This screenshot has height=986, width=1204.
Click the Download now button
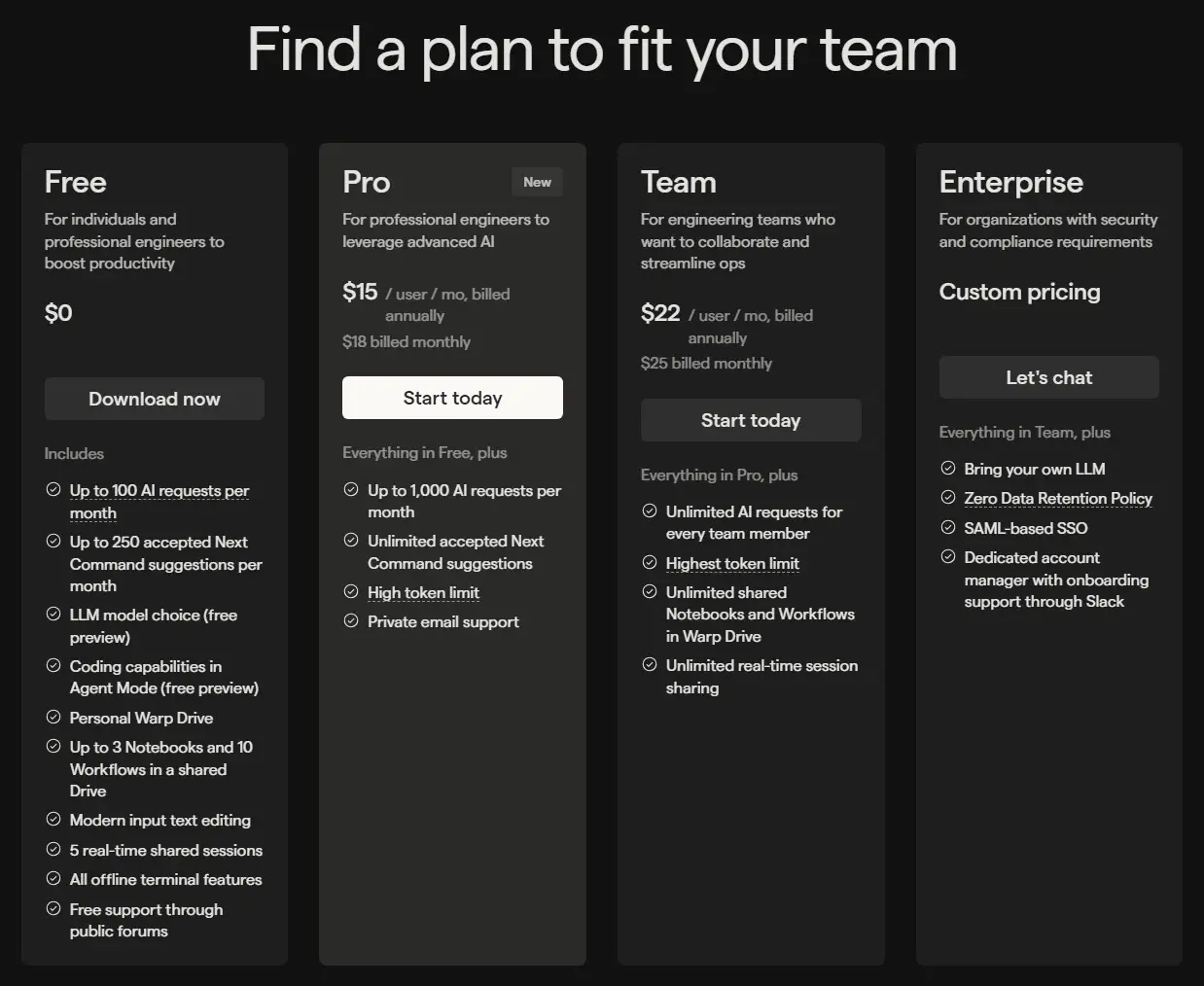click(154, 399)
